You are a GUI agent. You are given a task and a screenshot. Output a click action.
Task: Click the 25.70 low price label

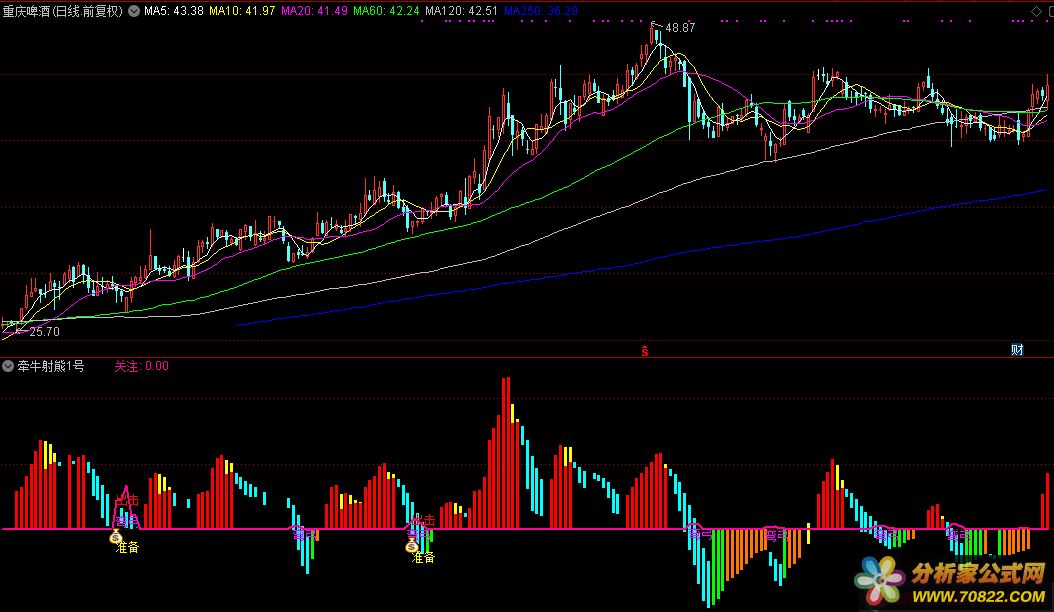coord(44,332)
